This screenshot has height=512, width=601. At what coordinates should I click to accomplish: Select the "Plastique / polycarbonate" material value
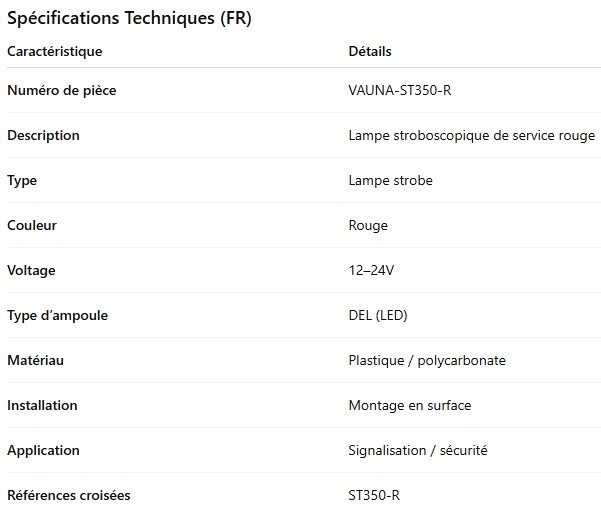427,361
